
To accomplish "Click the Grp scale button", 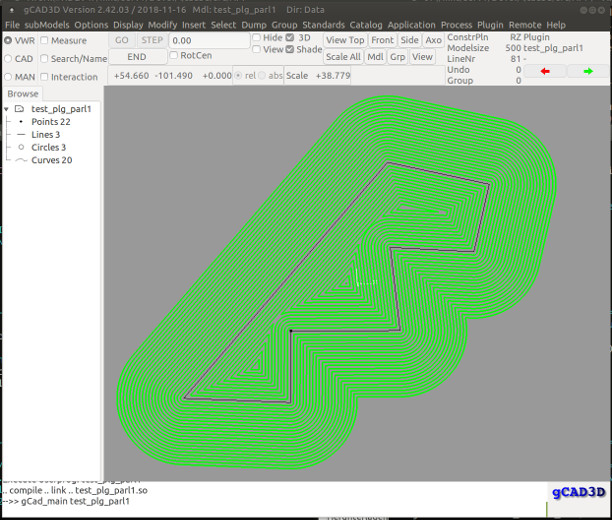I will click(x=398, y=57).
